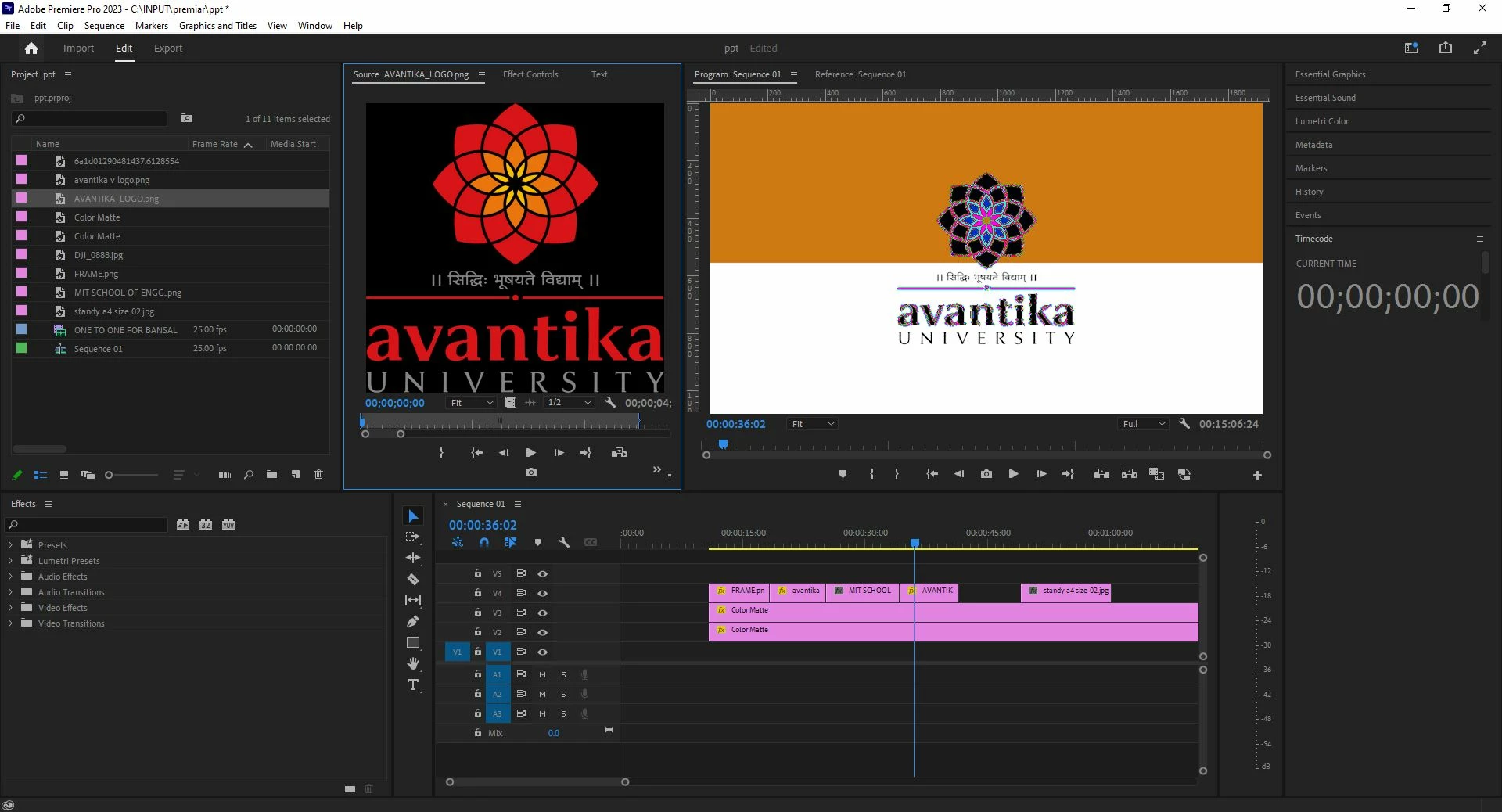Screen dimensions: 1502x812
Task: Toggle V5 track output eye
Action: (x=542, y=573)
